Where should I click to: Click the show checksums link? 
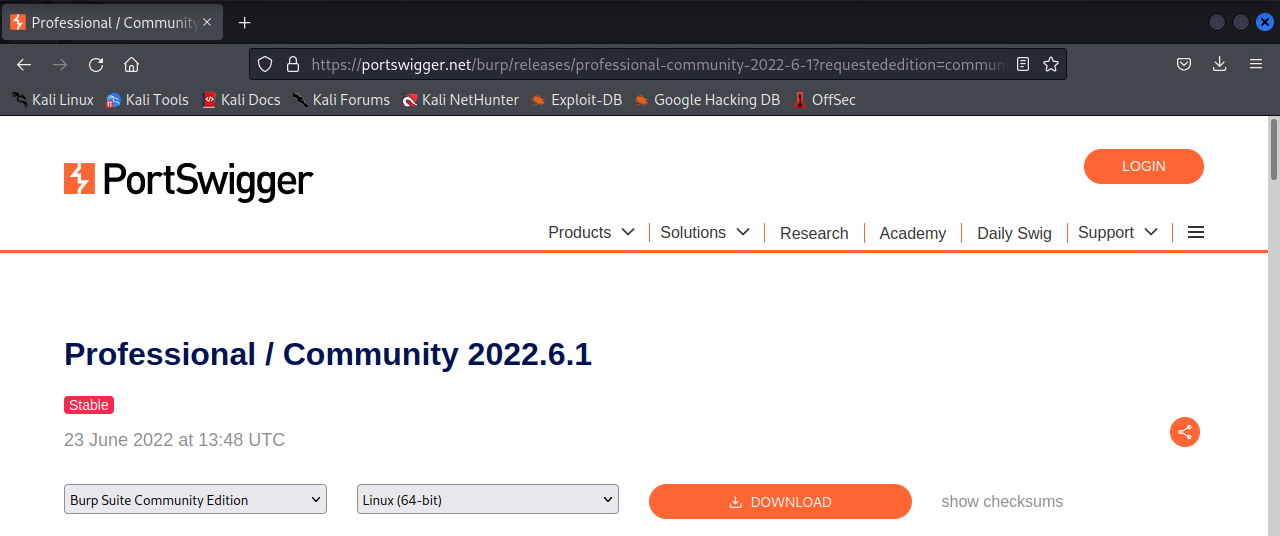coord(1002,502)
